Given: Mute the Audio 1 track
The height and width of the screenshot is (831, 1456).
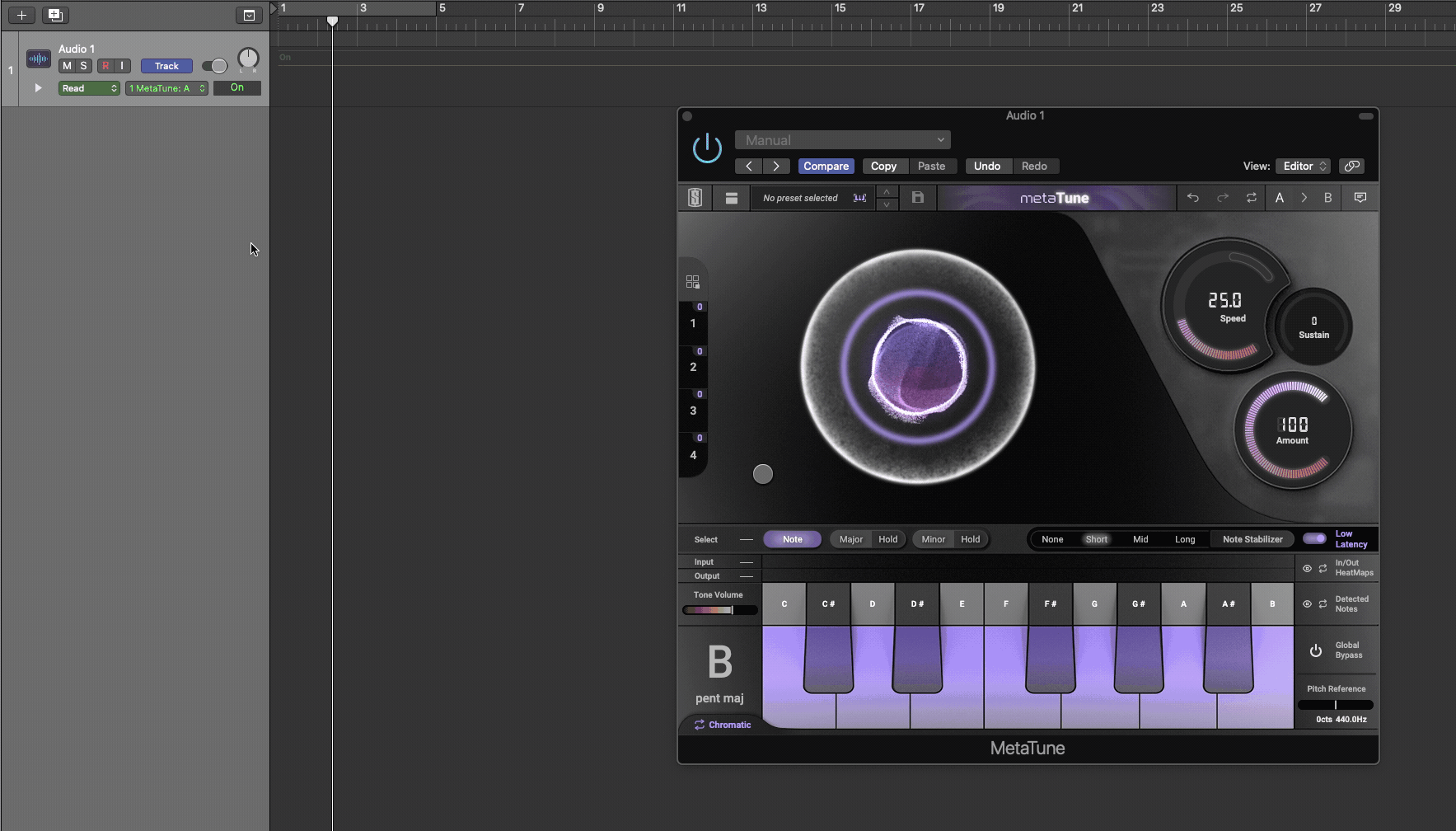Looking at the screenshot, I should 67,66.
